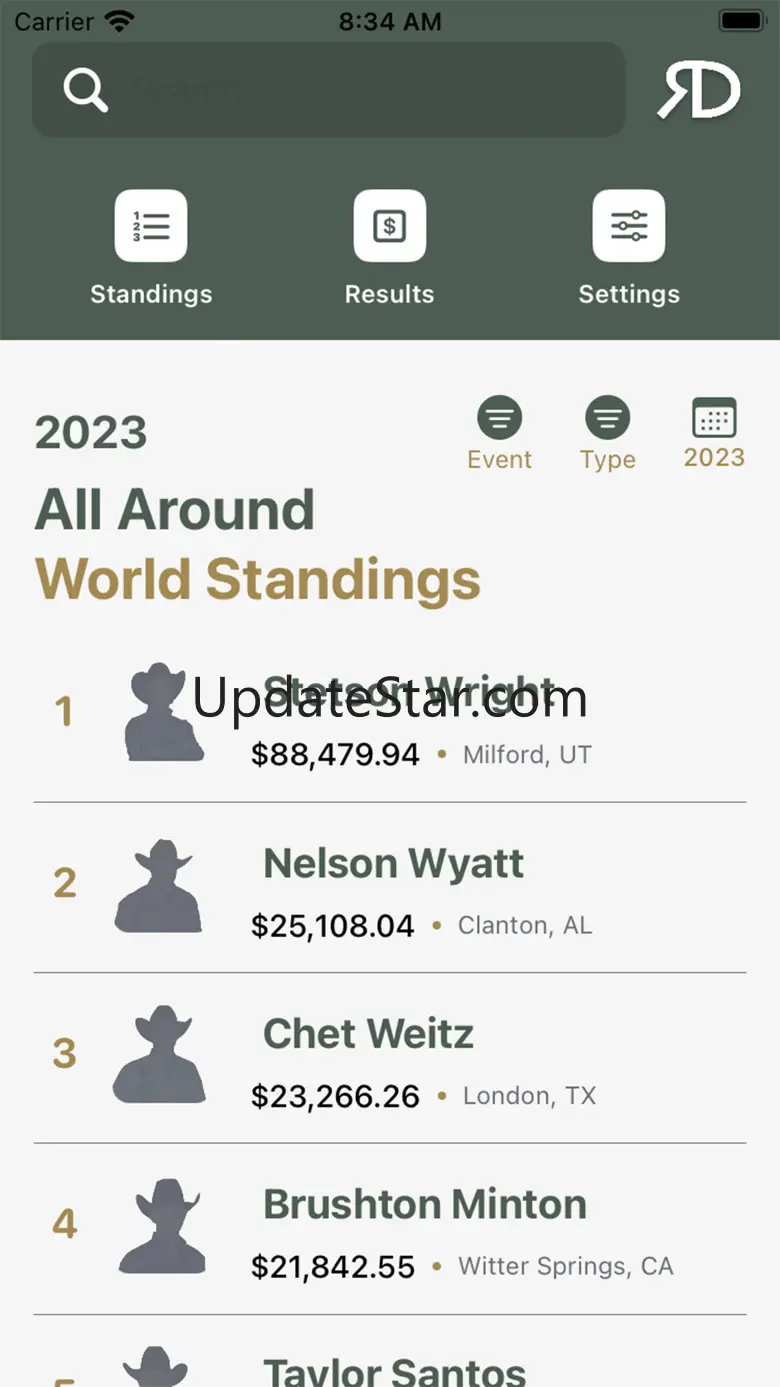This screenshot has width=780, height=1387.
Task: Tap Chet Weitz's cowboy silhouette avatar
Action: tap(160, 1056)
